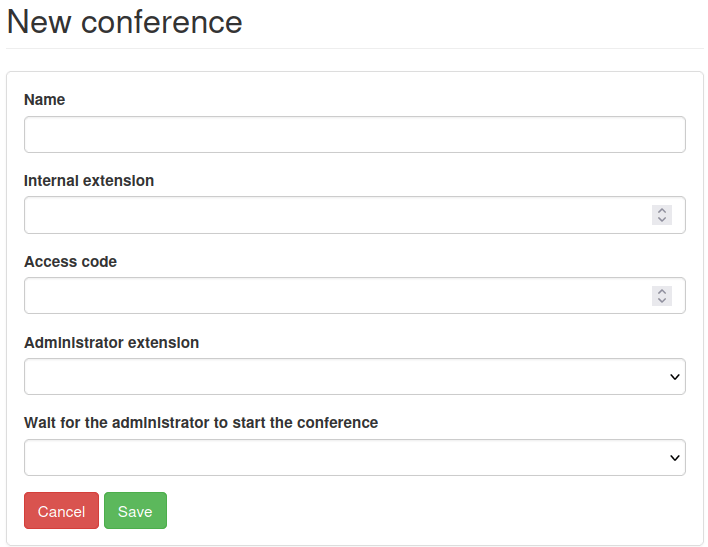Click the New conference page heading

coord(125,22)
